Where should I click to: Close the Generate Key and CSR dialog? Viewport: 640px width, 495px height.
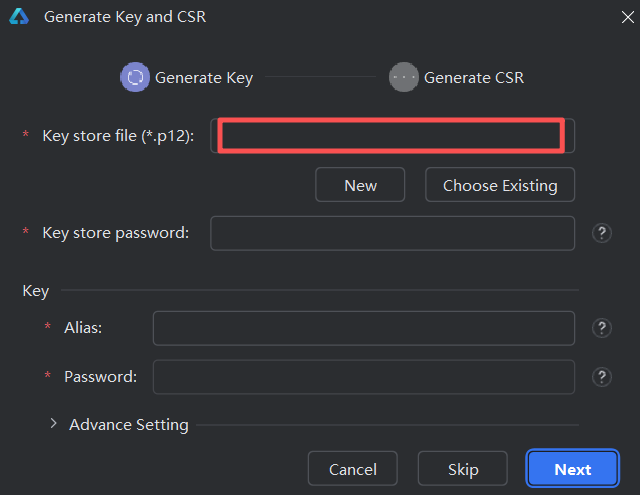617,17
